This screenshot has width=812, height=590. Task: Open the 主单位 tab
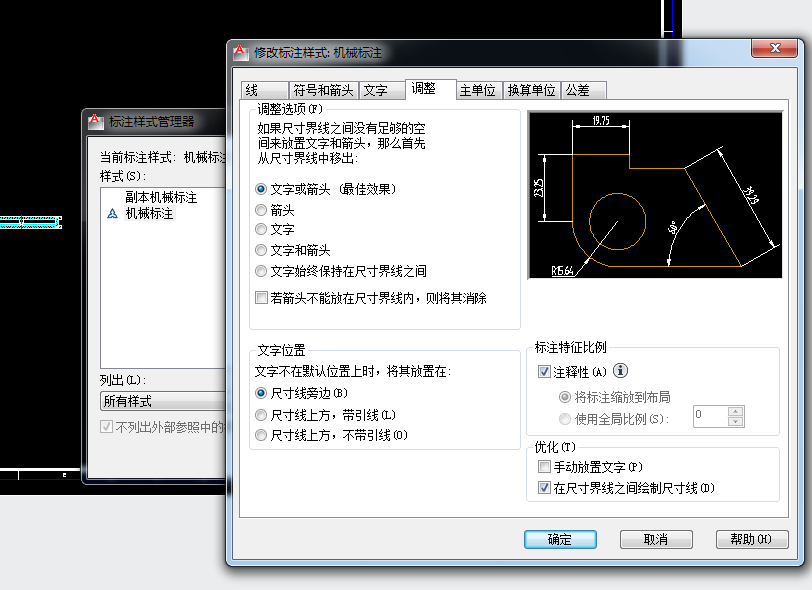(x=477, y=90)
